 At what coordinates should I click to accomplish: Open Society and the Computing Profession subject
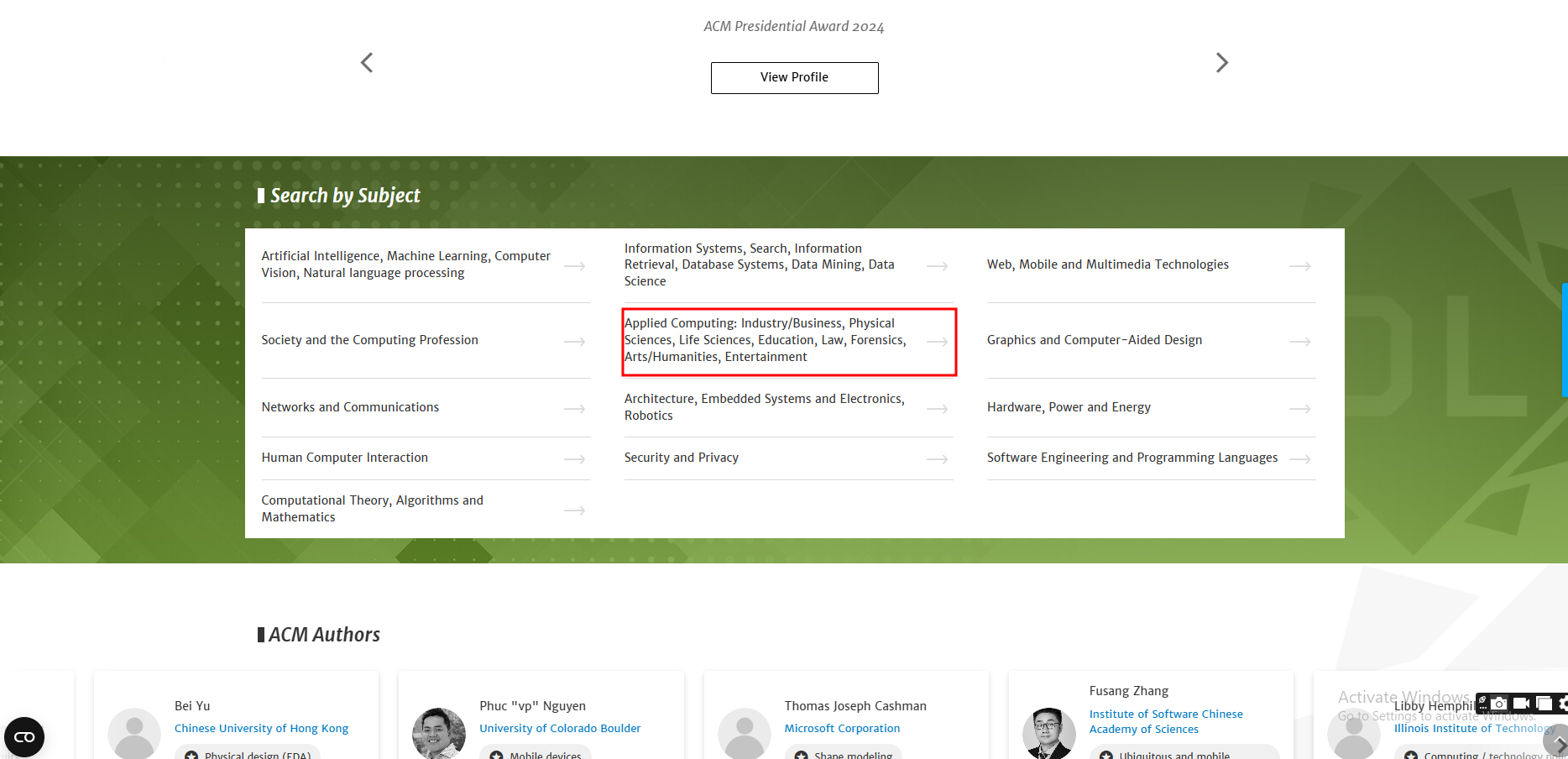click(369, 340)
